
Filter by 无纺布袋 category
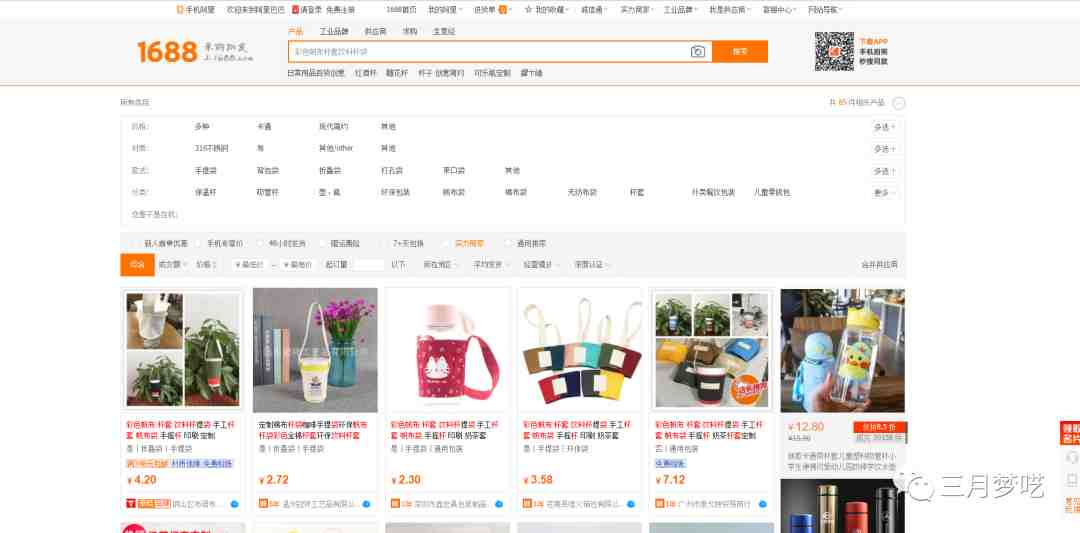(582, 193)
